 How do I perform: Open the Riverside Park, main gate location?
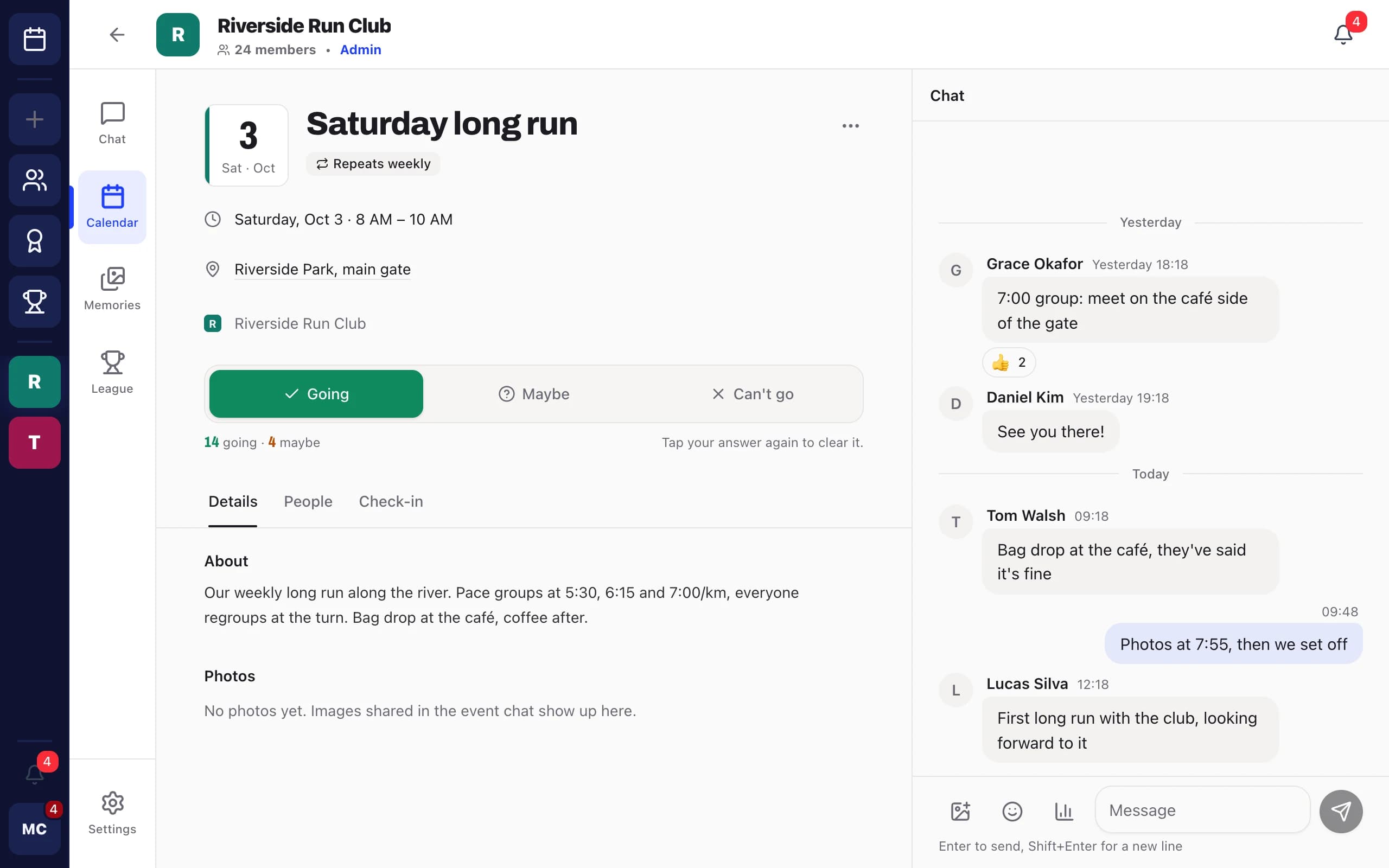[323, 269]
